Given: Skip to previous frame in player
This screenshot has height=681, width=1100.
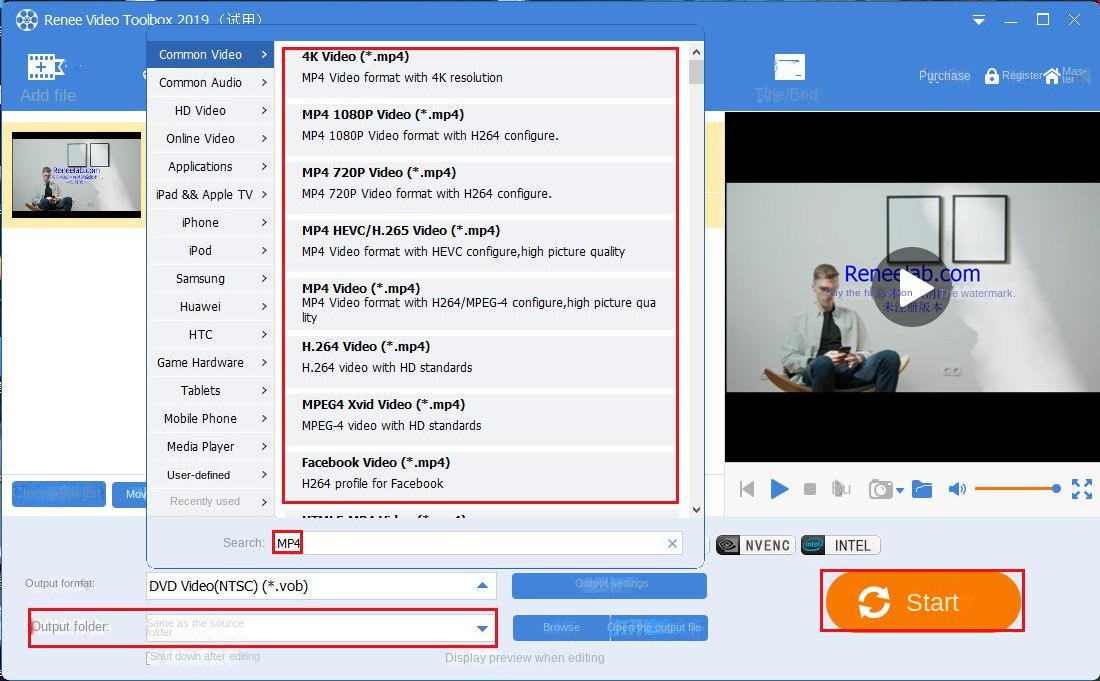Looking at the screenshot, I should (x=747, y=489).
